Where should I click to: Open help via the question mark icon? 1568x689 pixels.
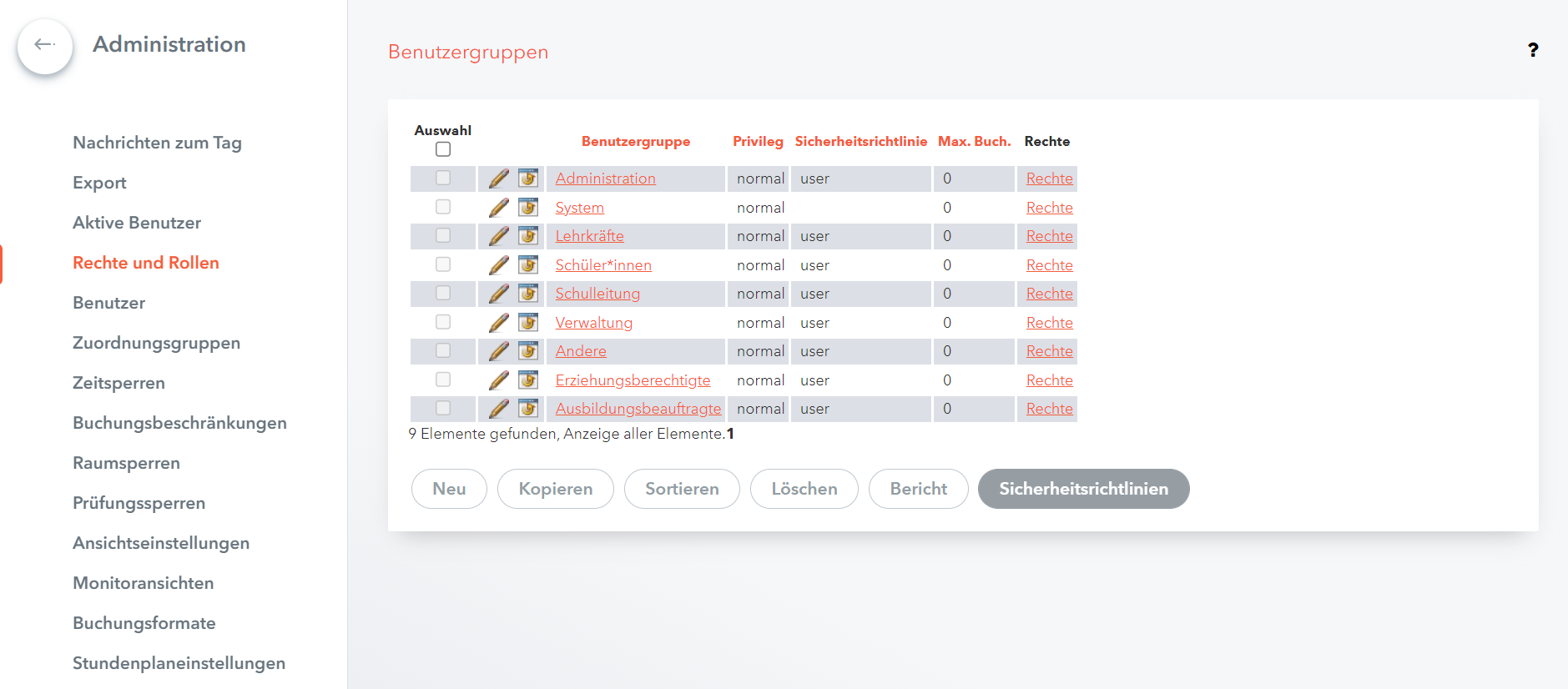(1532, 50)
